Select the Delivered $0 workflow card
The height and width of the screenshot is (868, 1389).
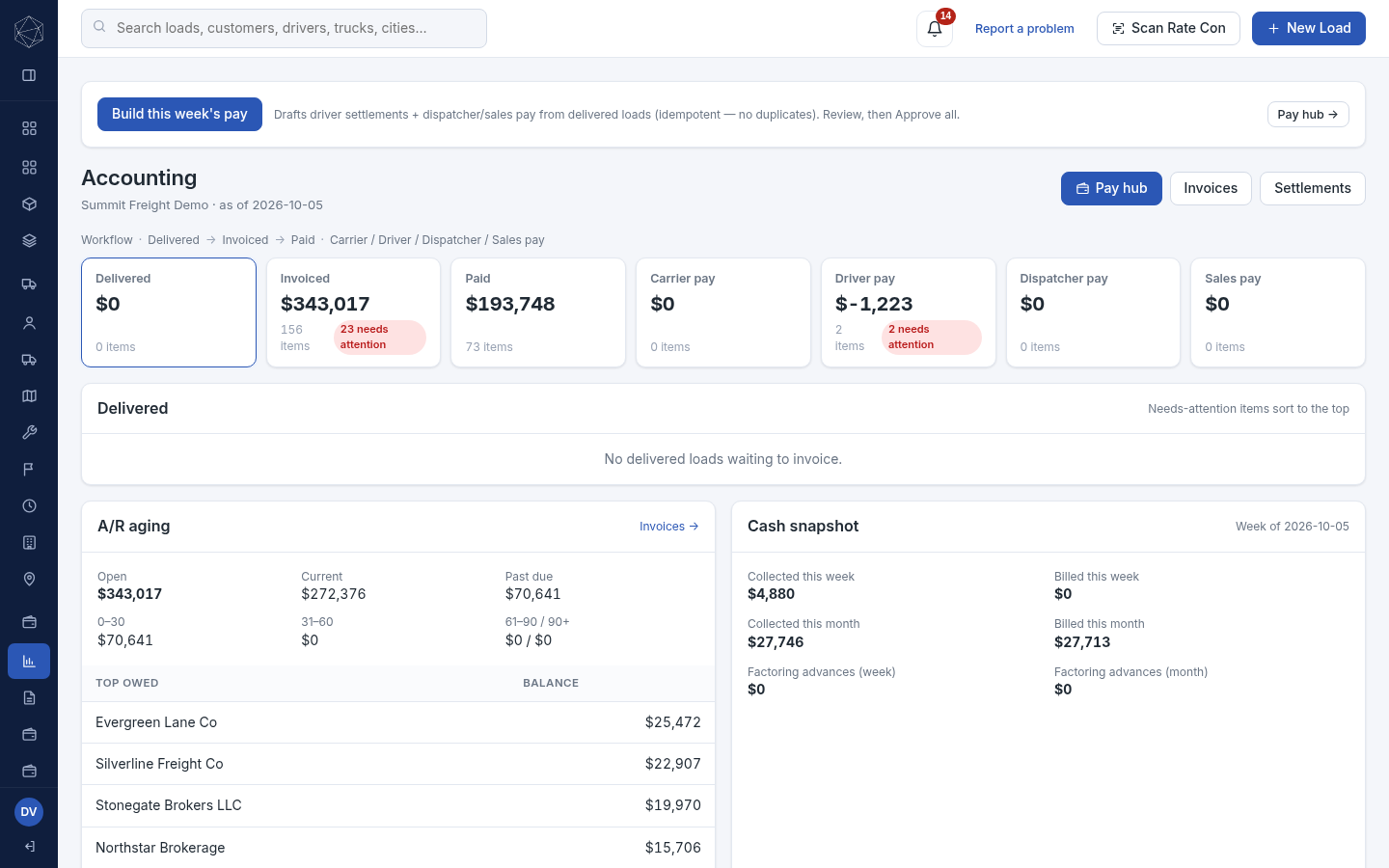(x=169, y=312)
